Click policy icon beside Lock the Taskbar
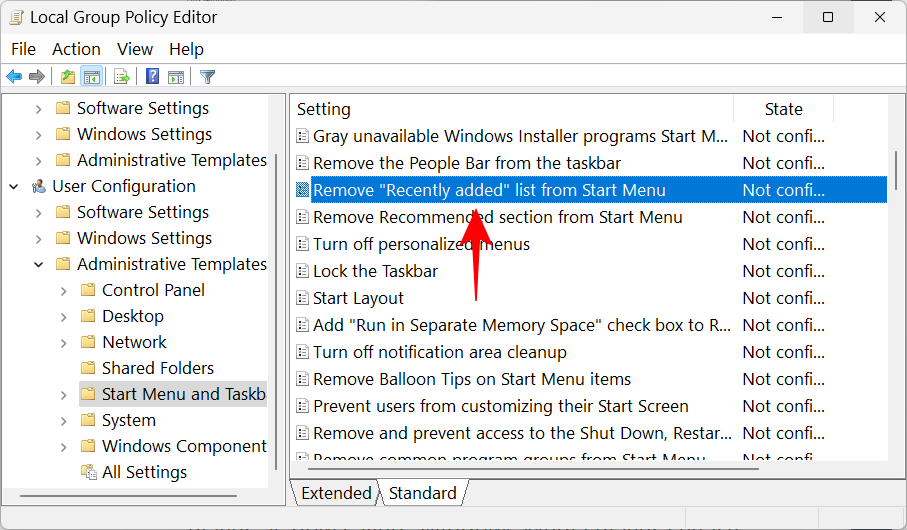Viewport: 907px width, 530px height. [303, 271]
